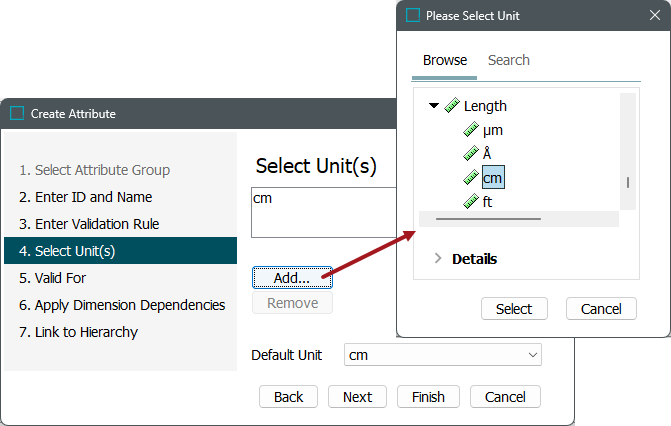Click the ft unit ruler icon
Viewport: 671px width, 426px height.
pos(471,202)
